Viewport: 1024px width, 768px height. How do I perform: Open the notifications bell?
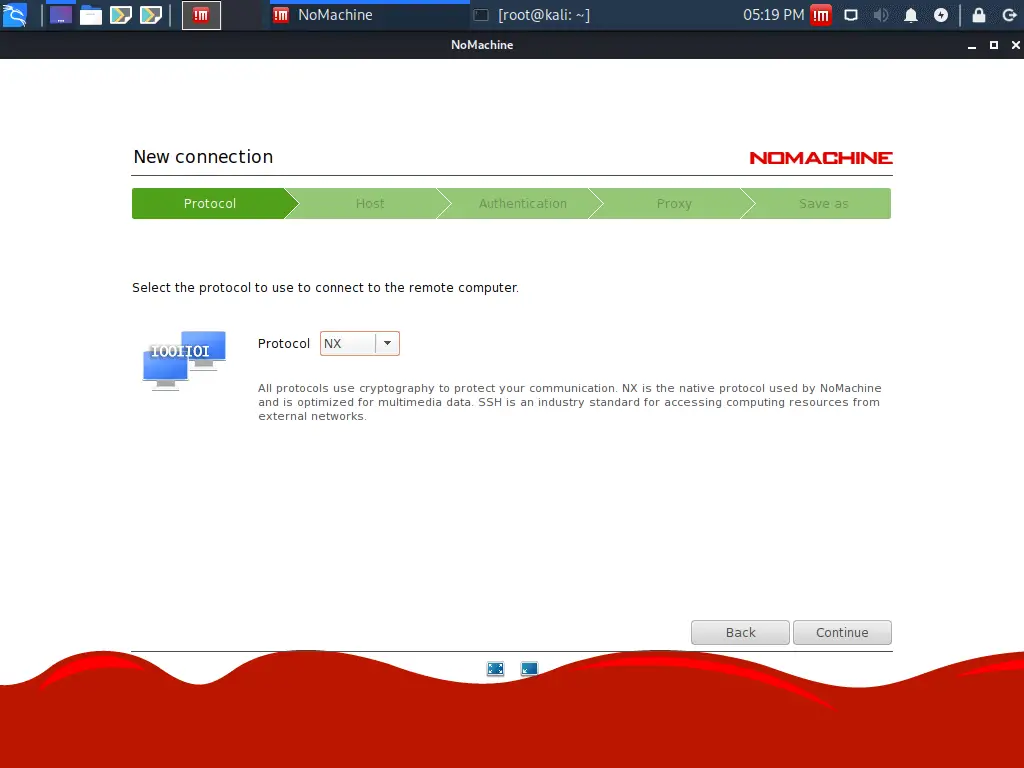click(x=911, y=15)
